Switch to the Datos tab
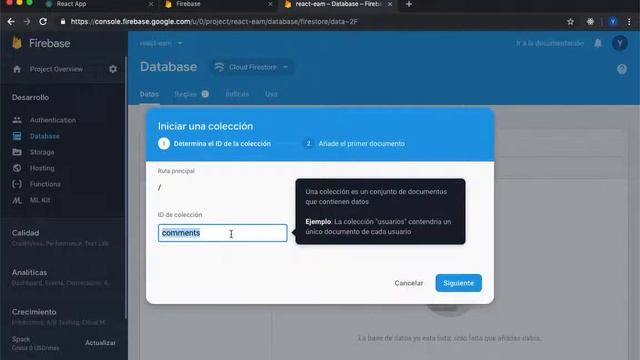The image size is (640, 360). tap(149, 94)
